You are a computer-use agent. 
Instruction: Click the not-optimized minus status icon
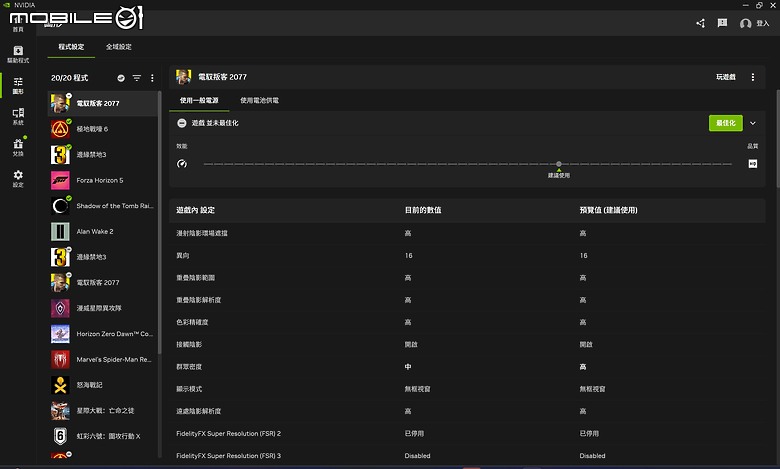[182, 123]
